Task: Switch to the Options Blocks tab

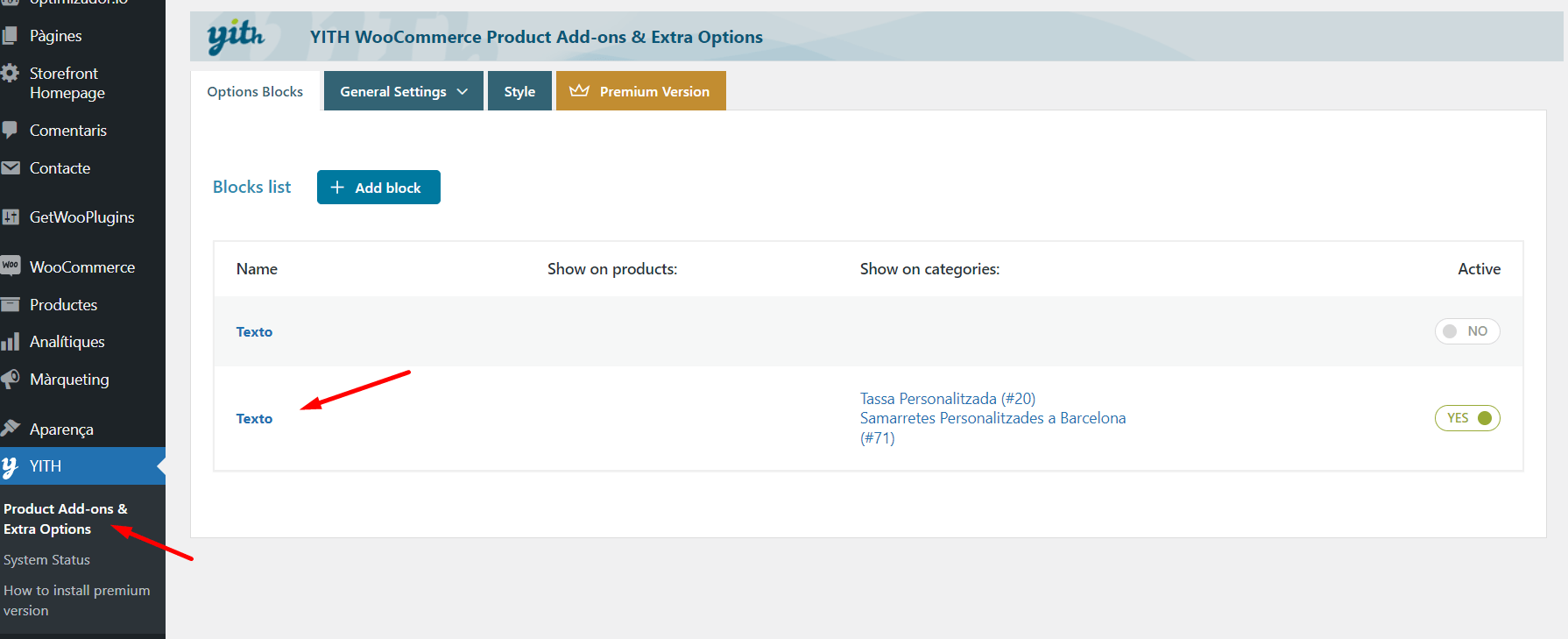Action: 255,91
